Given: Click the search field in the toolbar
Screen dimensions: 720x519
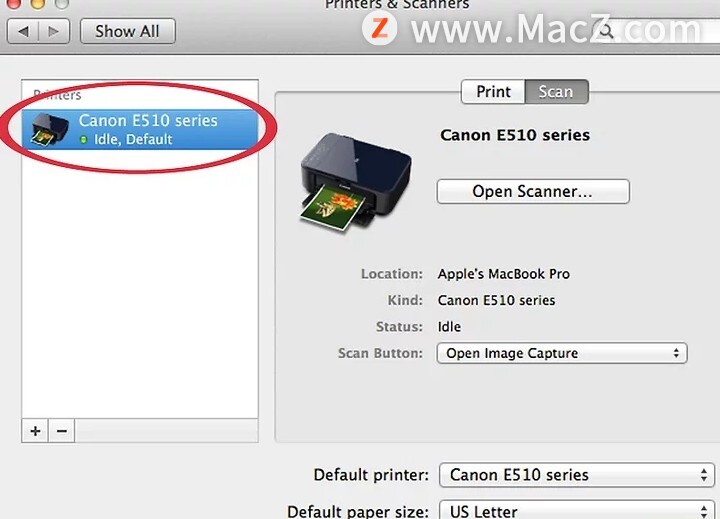Looking at the screenshot, I should coord(657,31).
